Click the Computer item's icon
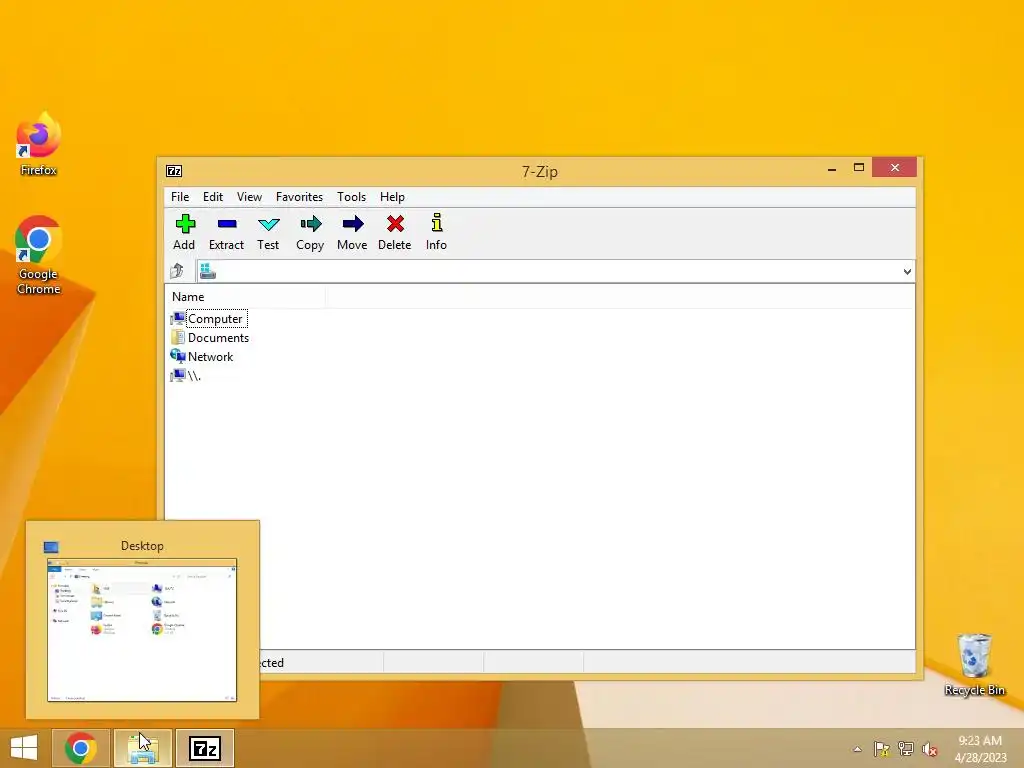Screen dimensions: 1024x768 click(178, 319)
